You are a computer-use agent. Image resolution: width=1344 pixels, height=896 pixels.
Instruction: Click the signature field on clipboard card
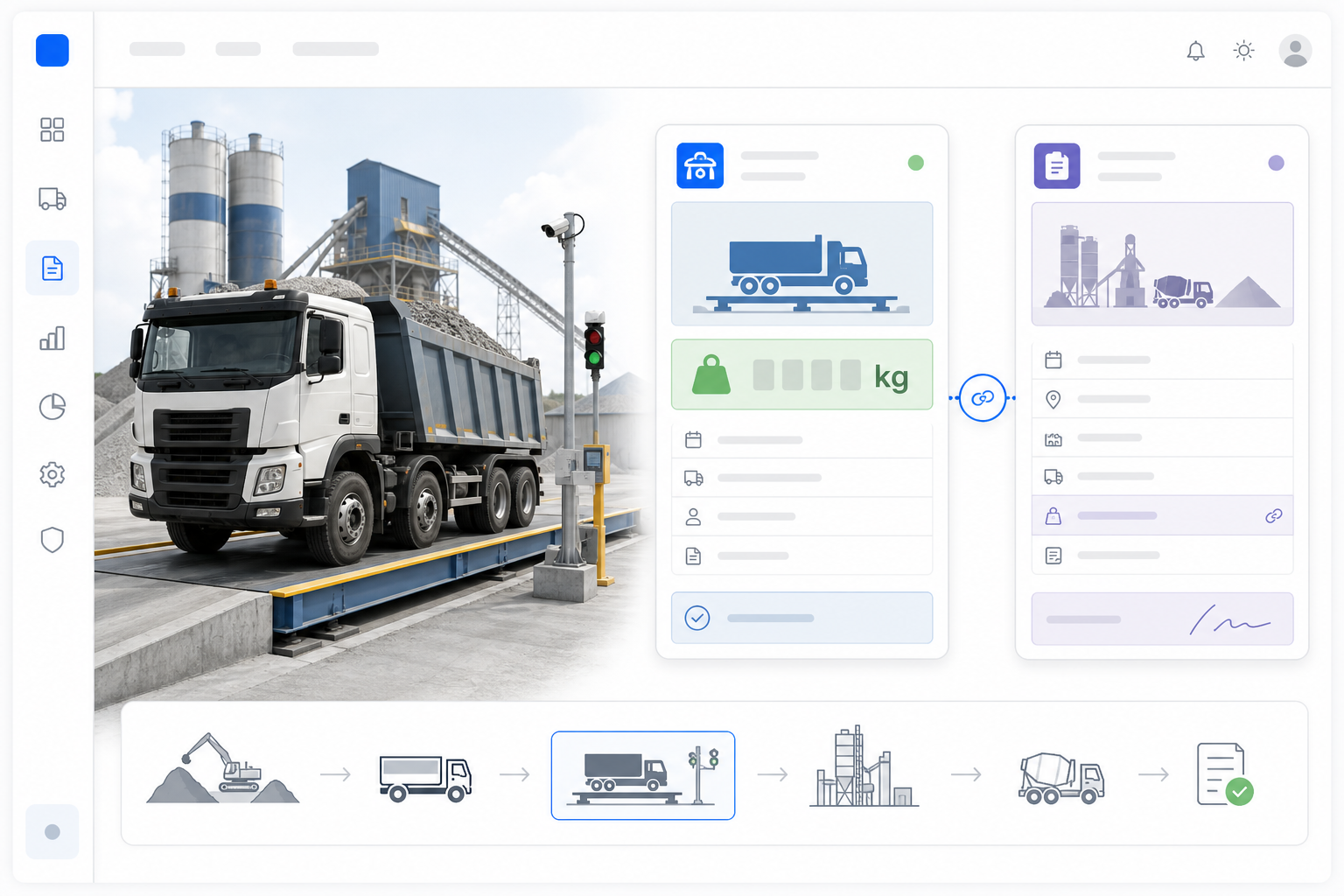[1162, 619]
